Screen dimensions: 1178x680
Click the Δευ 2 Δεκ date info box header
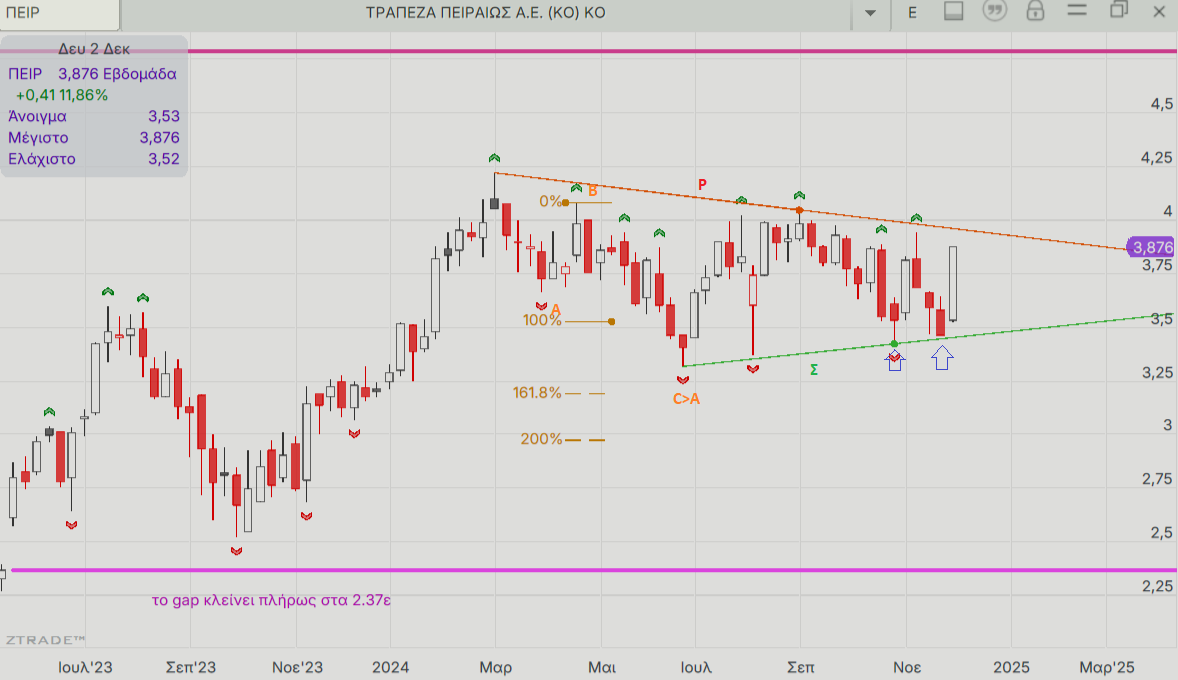[x=94, y=49]
